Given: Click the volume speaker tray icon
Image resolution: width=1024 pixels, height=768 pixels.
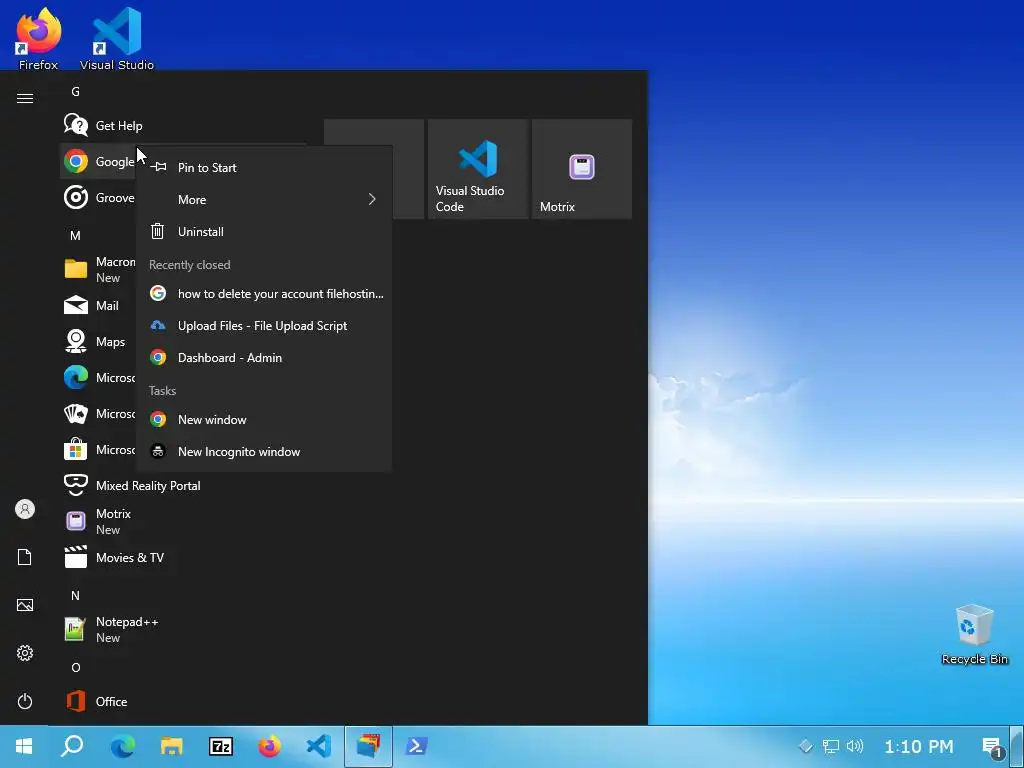Looking at the screenshot, I should (854, 746).
